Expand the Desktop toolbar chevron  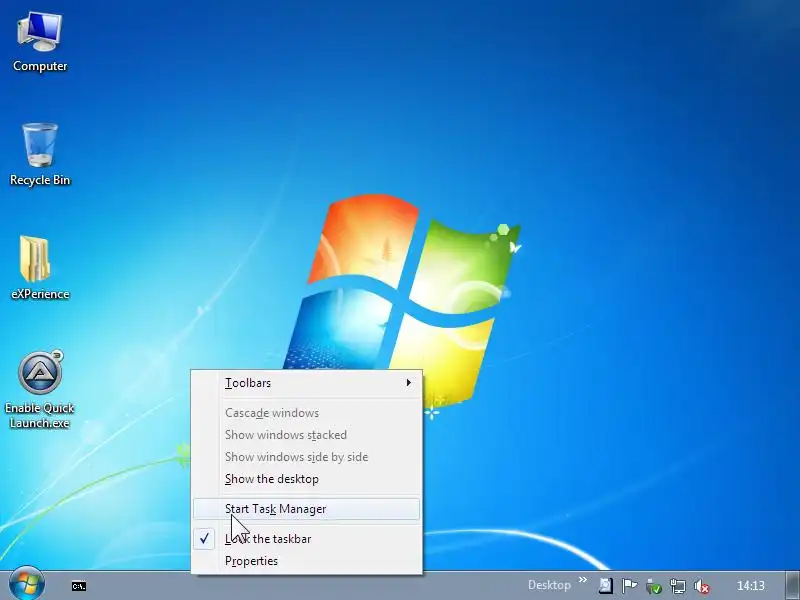point(583,580)
